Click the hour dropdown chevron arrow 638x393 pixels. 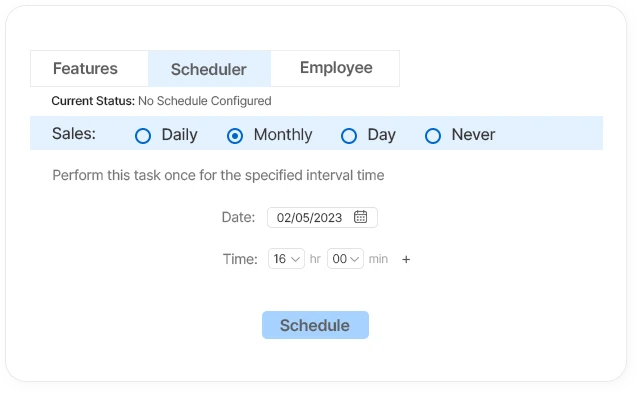click(x=296, y=259)
